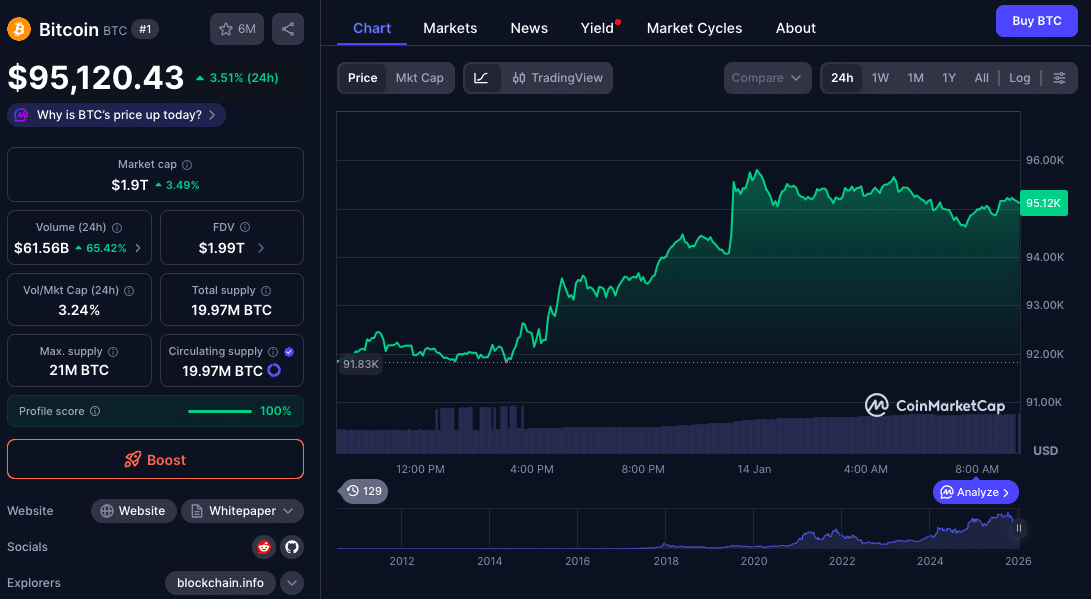This screenshot has width=1091, height=599.
Task: Click the line chart style icon
Action: point(480,78)
